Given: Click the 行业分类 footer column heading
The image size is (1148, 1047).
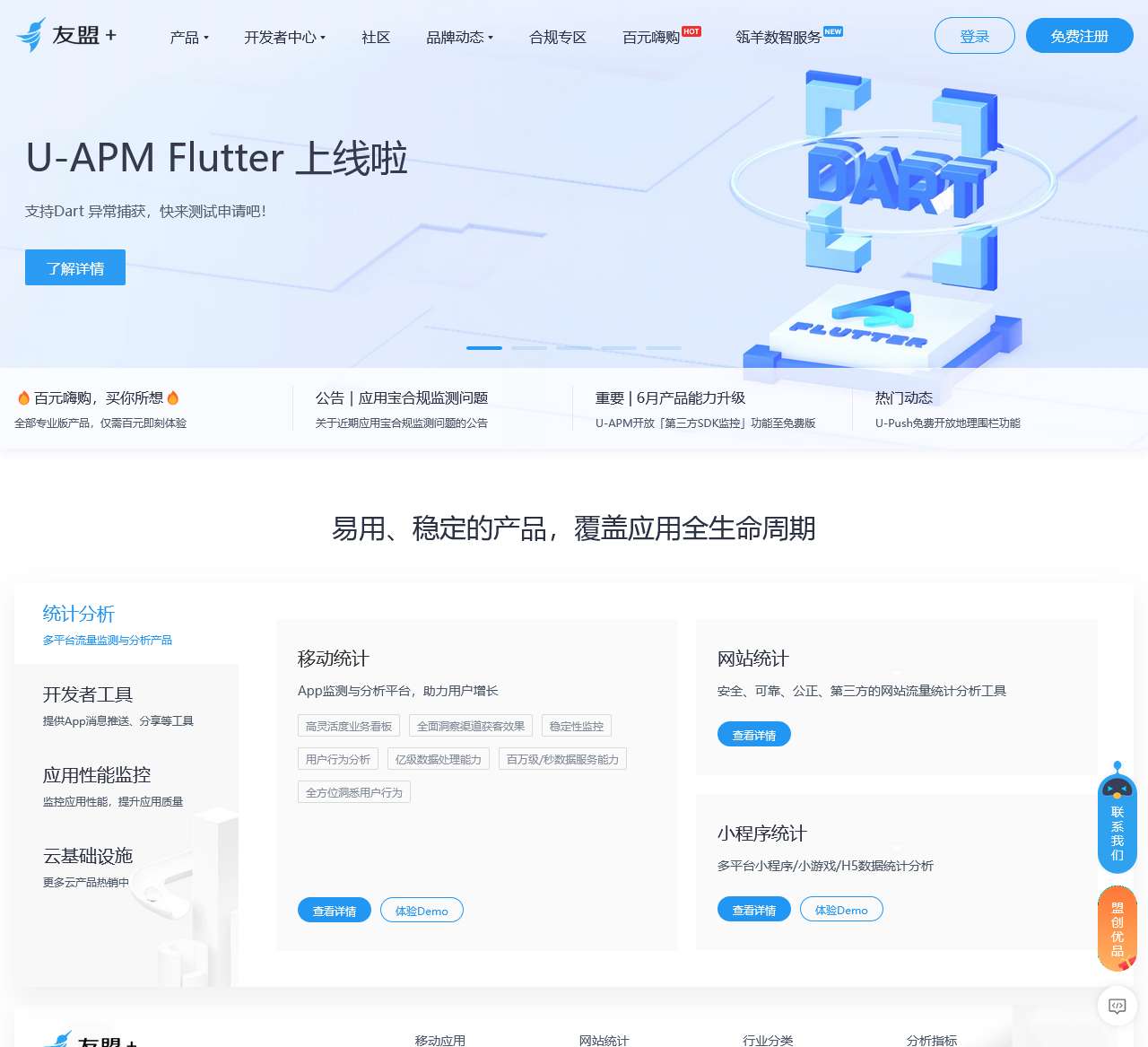Looking at the screenshot, I should [x=768, y=1040].
